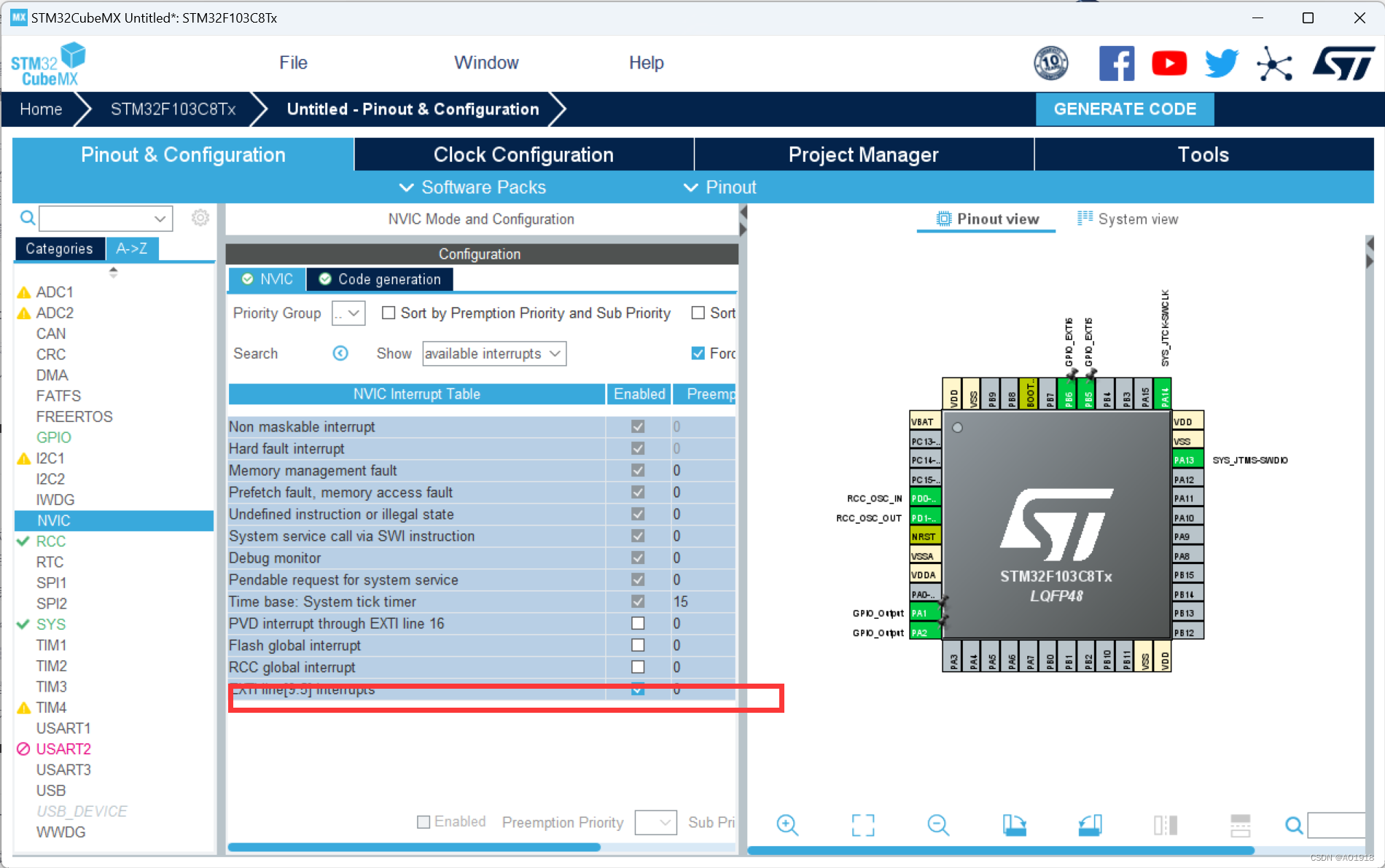1385x868 pixels.
Task: Click the ST community network icon
Action: [1274, 64]
